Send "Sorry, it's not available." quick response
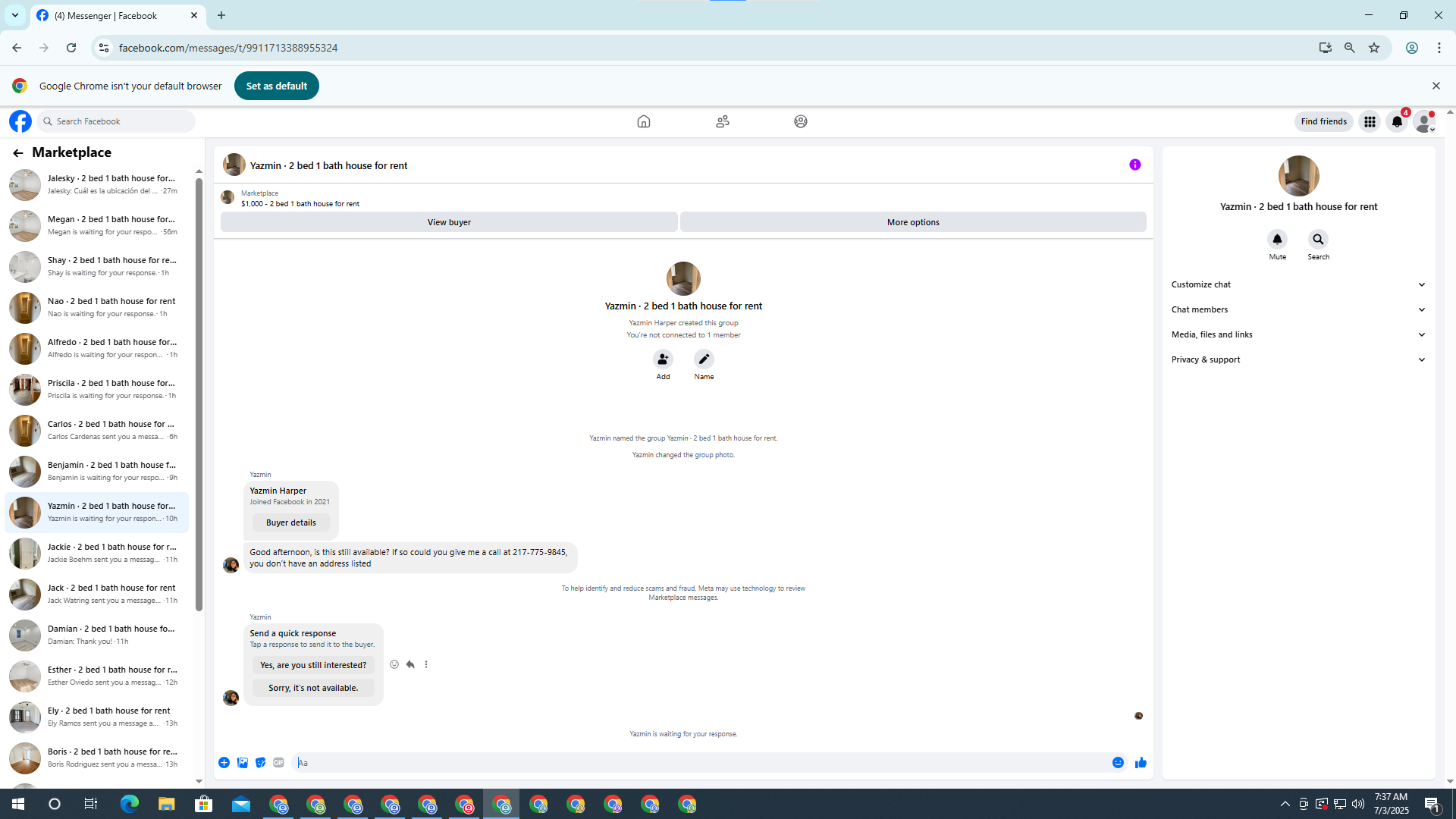The width and height of the screenshot is (1456, 819). [313, 688]
